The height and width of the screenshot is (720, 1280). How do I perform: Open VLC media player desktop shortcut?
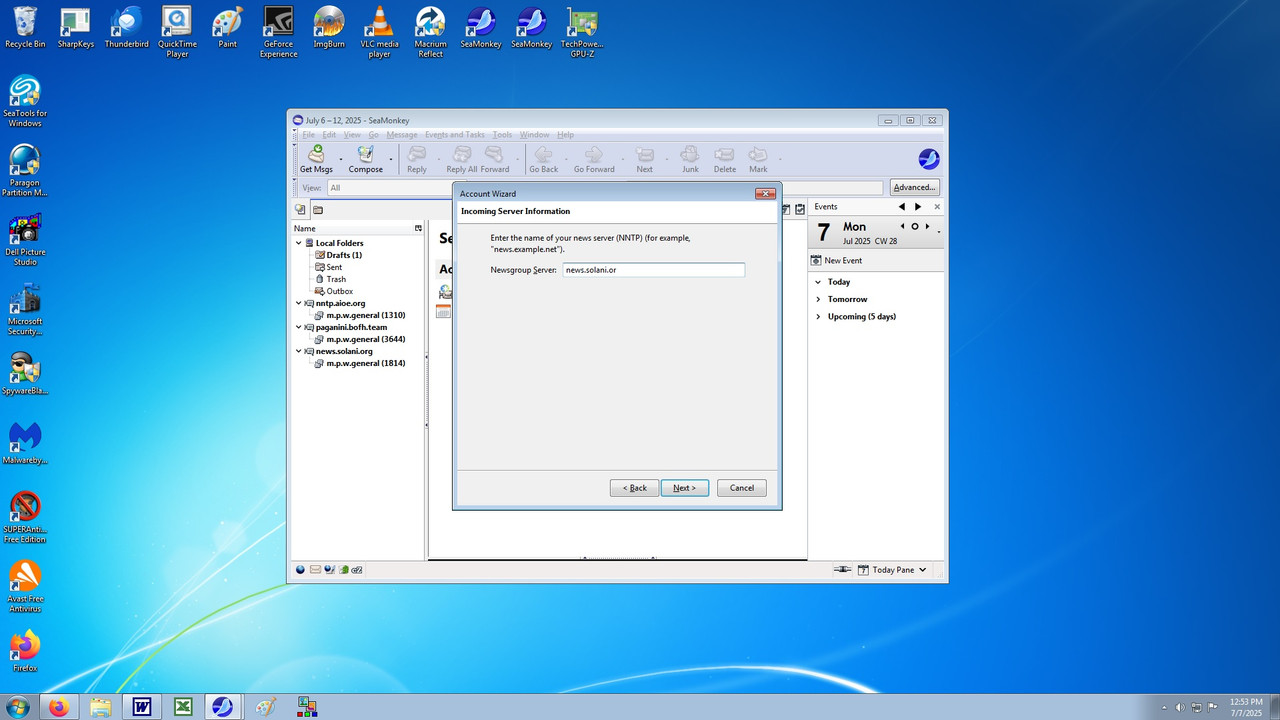(379, 33)
